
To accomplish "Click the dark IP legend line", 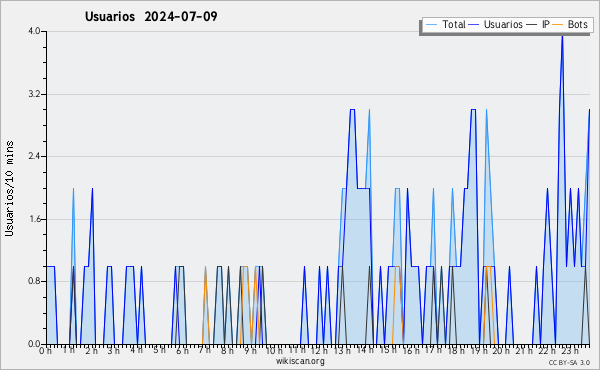I will [x=532, y=25].
